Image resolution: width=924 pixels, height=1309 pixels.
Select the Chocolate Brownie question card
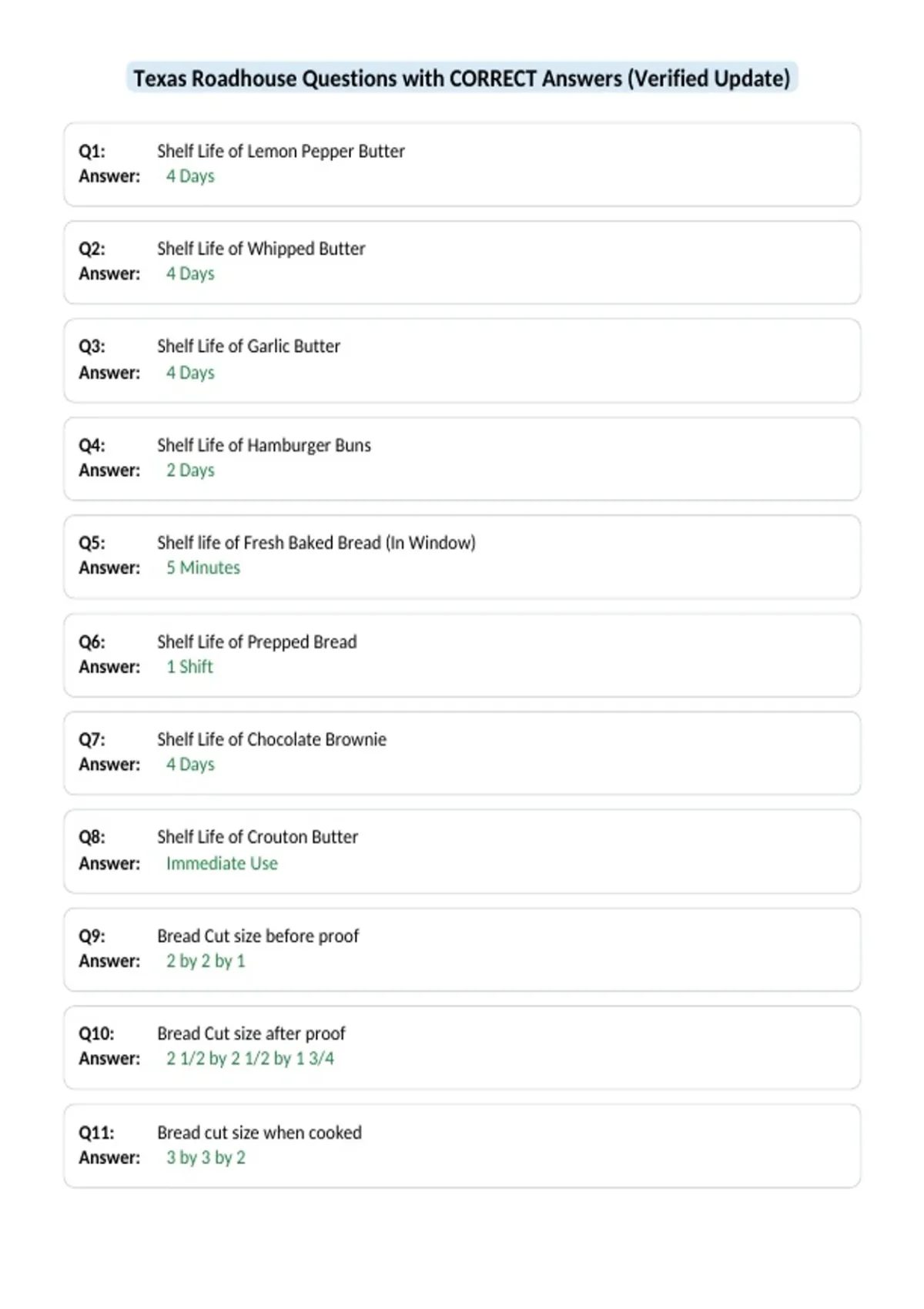pos(462,753)
